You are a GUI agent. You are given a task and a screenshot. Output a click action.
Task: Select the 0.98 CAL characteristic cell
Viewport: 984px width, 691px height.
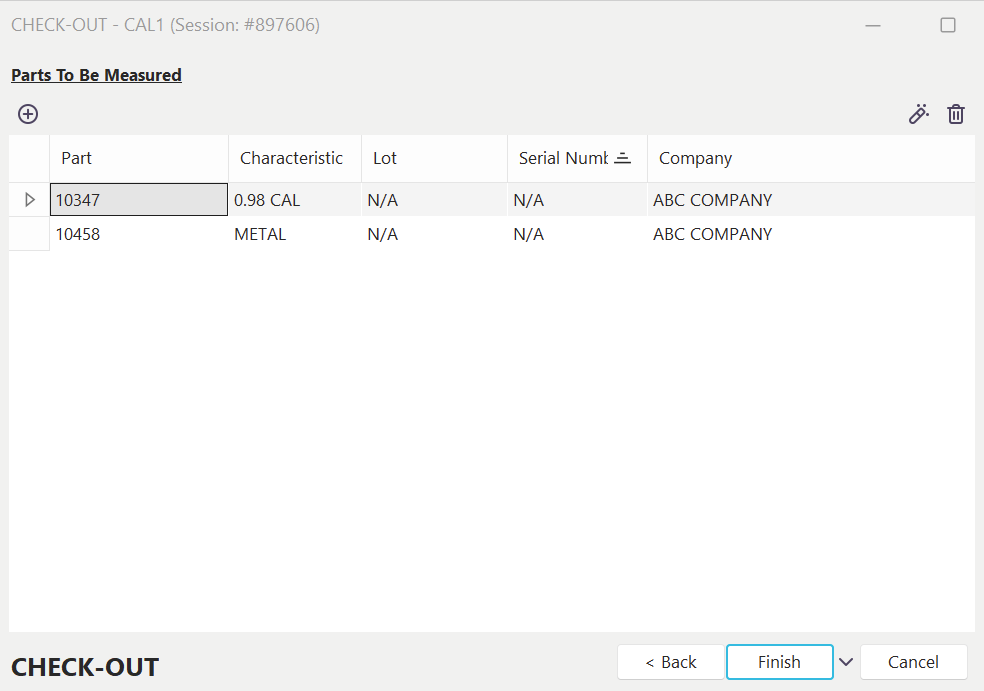pos(294,200)
